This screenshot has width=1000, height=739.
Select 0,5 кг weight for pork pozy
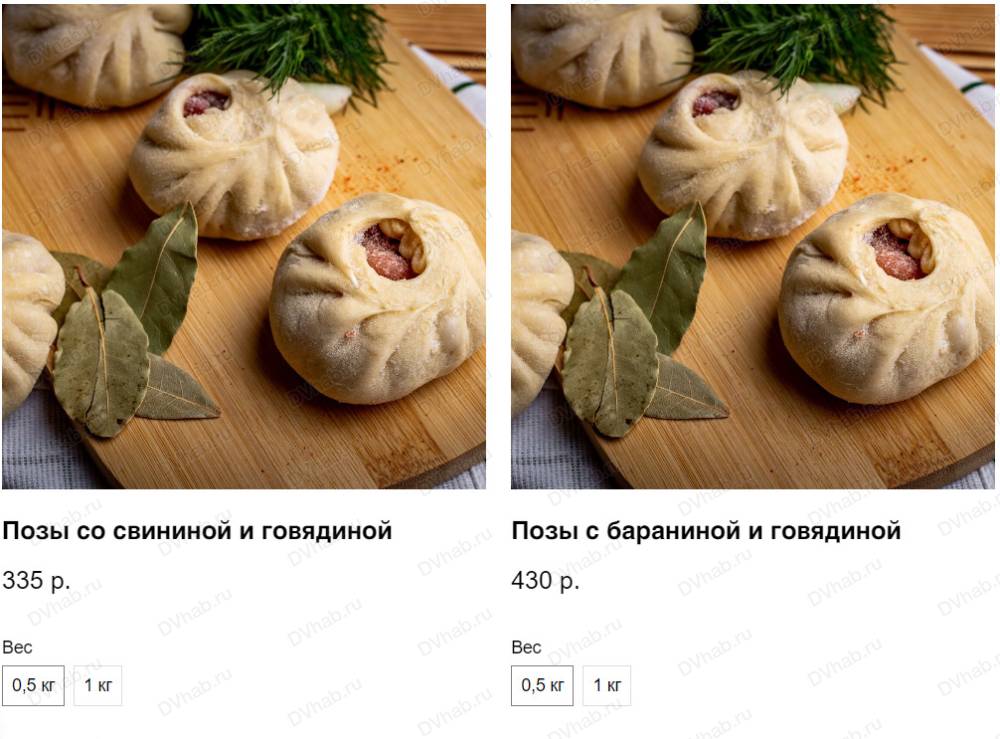[x=33, y=685]
